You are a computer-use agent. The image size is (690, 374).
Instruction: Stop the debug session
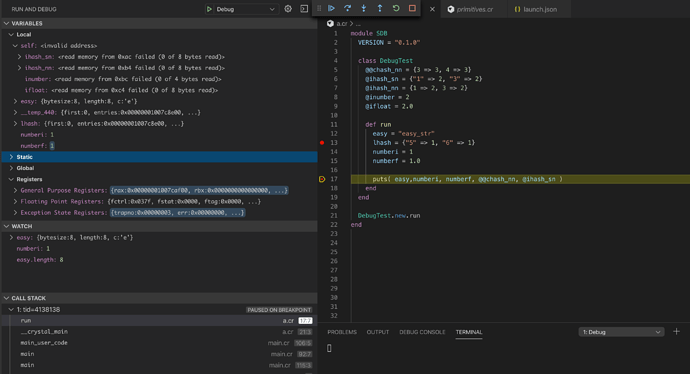click(x=412, y=8)
